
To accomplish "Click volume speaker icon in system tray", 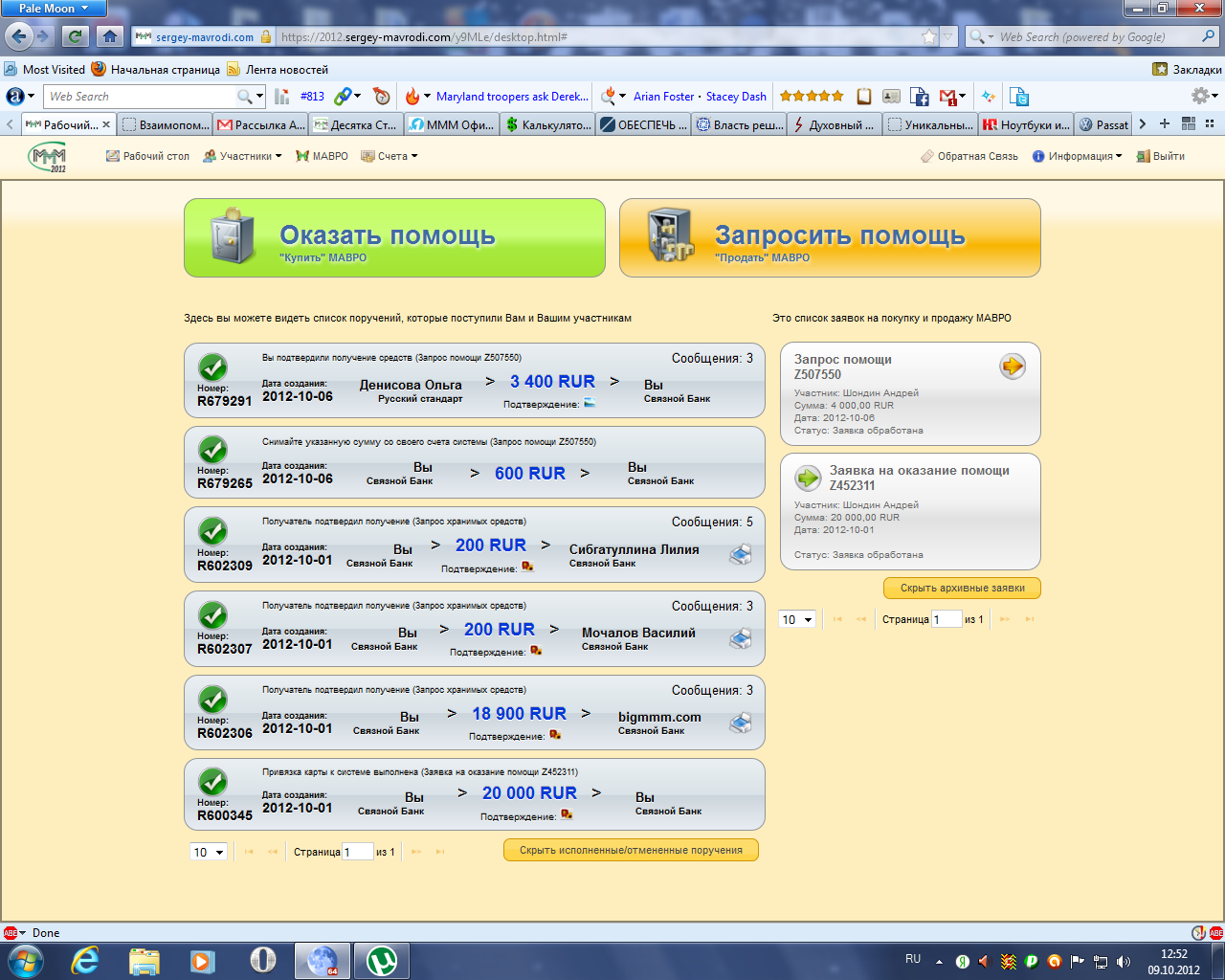I will 1123,961.
